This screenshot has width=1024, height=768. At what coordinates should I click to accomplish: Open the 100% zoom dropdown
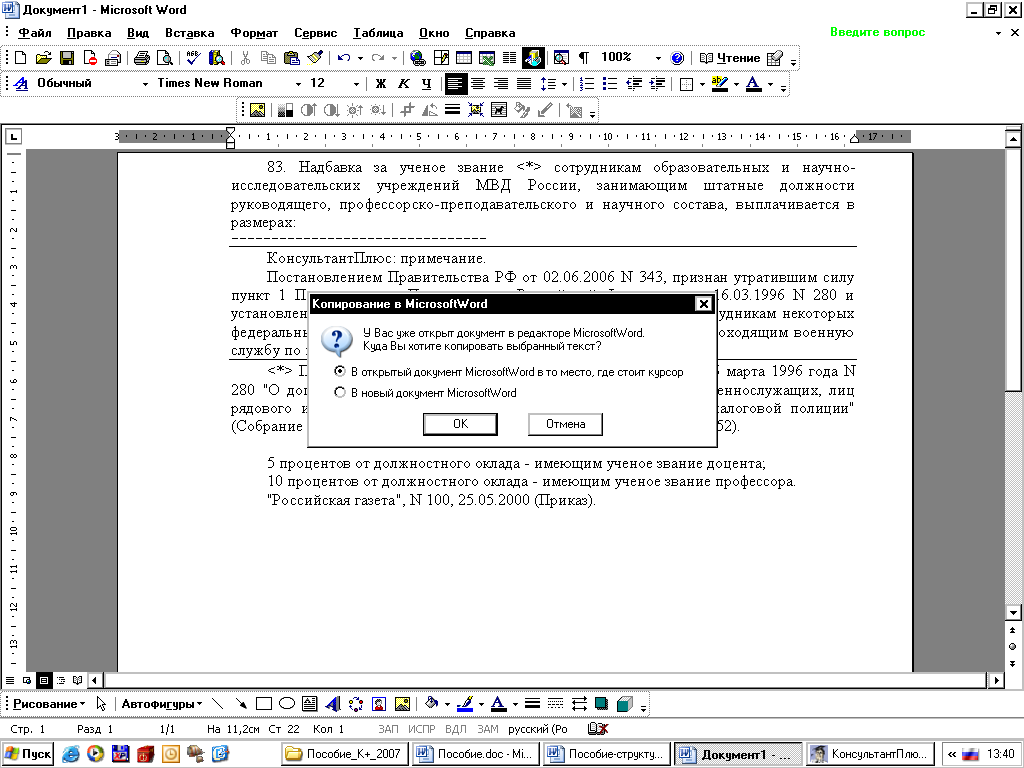pyautogui.click(x=658, y=58)
